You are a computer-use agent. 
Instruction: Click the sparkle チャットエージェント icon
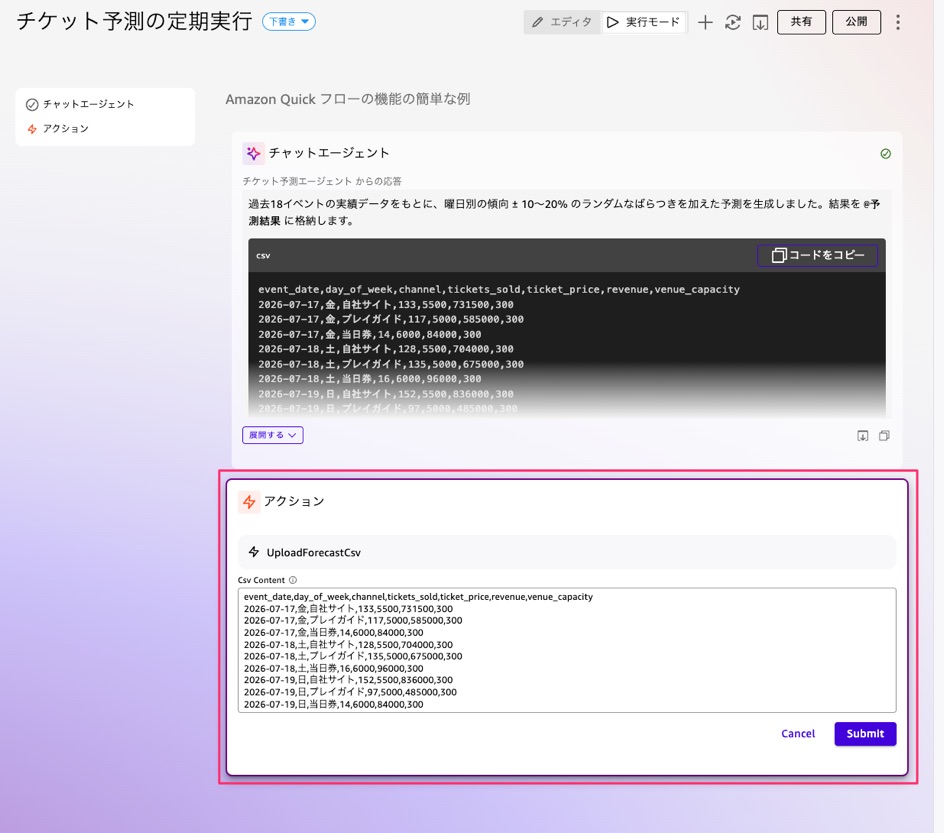[253, 153]
